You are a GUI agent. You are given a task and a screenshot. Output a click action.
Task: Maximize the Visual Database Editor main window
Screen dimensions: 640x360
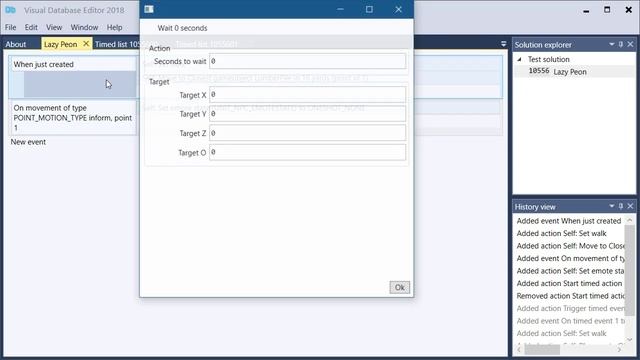coord(607,10)
